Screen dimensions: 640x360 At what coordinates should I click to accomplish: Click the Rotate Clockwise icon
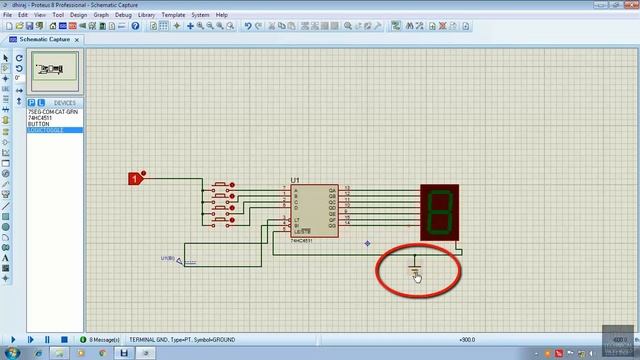19,58
